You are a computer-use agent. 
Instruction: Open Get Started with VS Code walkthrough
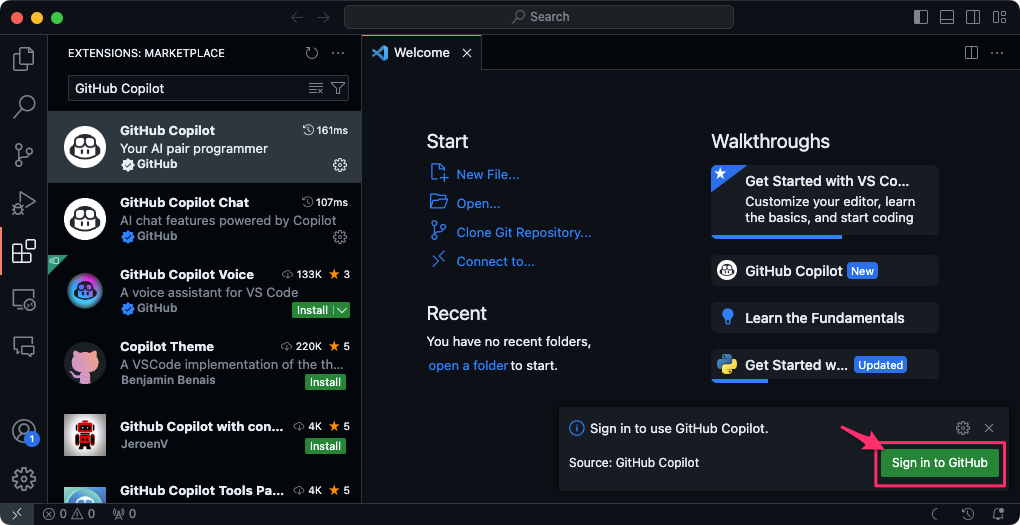pos(825,202)
